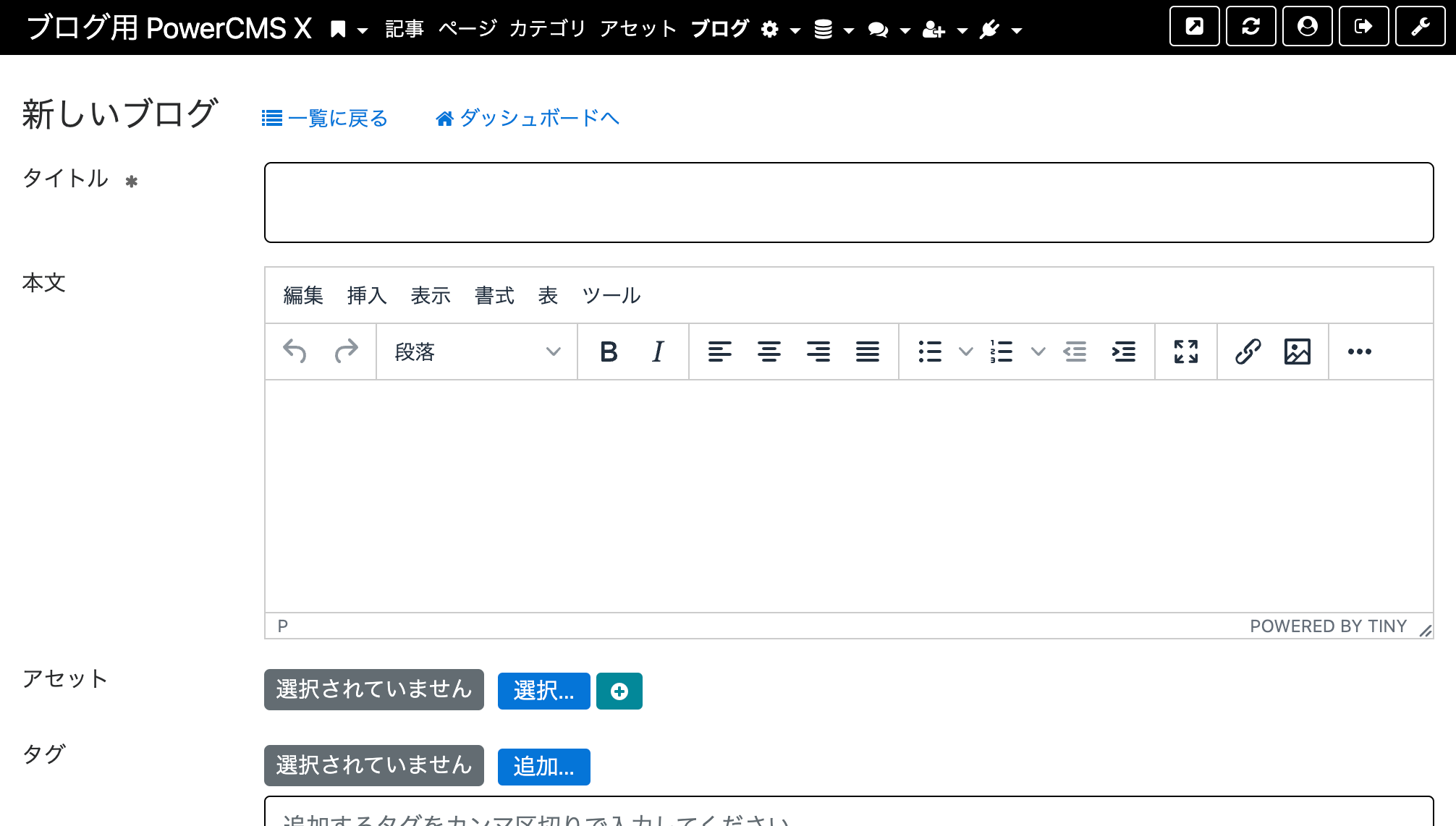This screenshot has width=1456, height=826.
Task: Open the user profile icon button
Action: tap(1308, 27)
